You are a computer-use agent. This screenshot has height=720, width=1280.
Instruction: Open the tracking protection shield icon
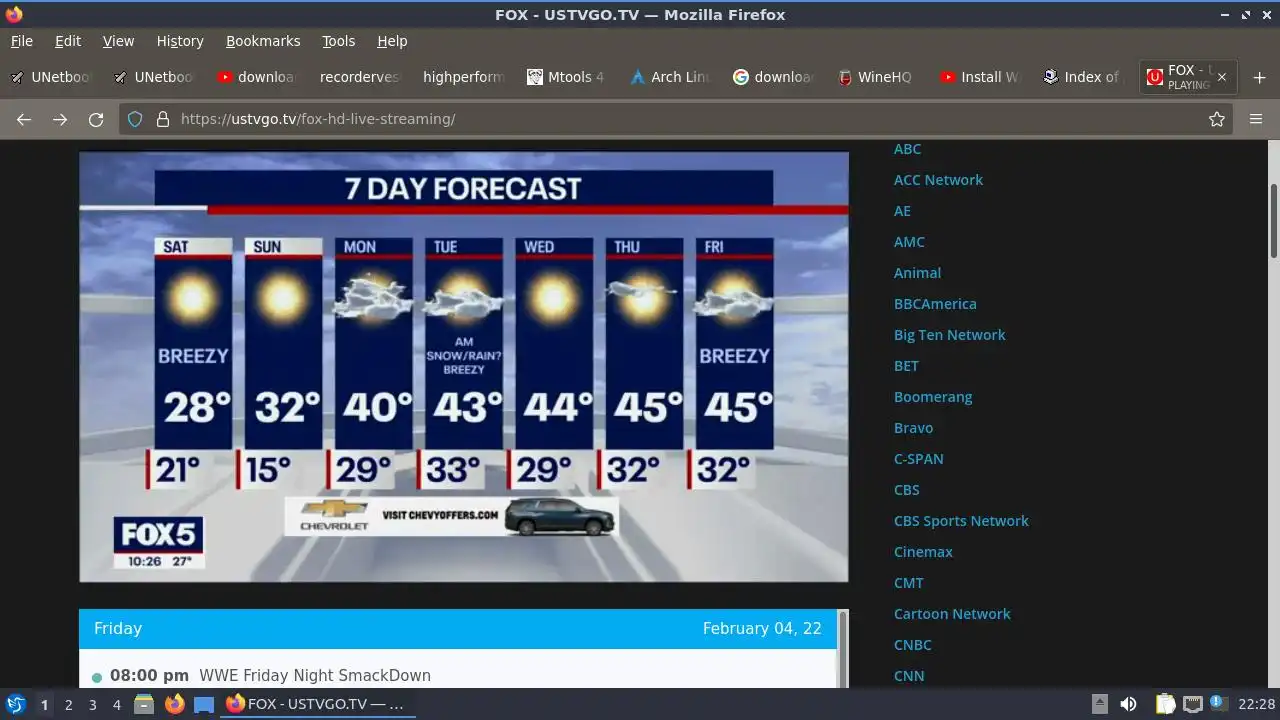(x=135, y=119)
